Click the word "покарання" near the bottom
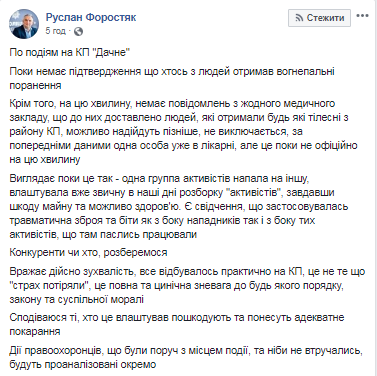This screenshot has height=376, width=377. coord(35,332)
